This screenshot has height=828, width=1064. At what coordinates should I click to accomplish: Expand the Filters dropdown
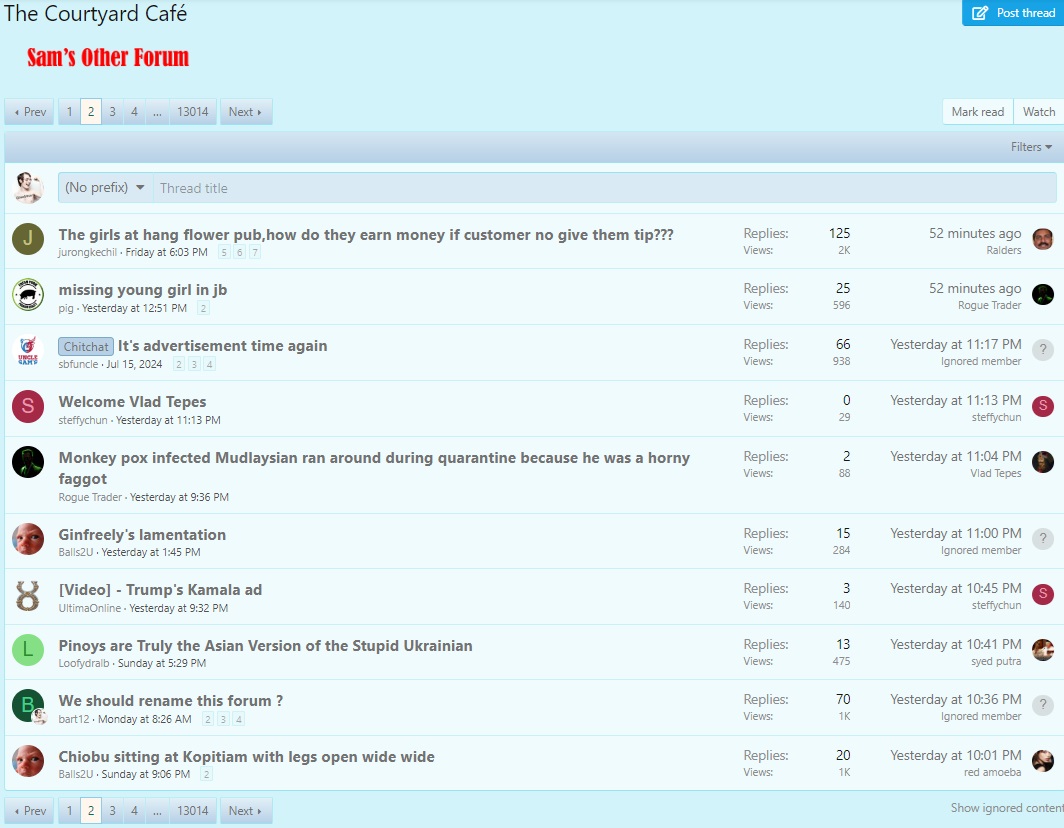[1031, 147]
